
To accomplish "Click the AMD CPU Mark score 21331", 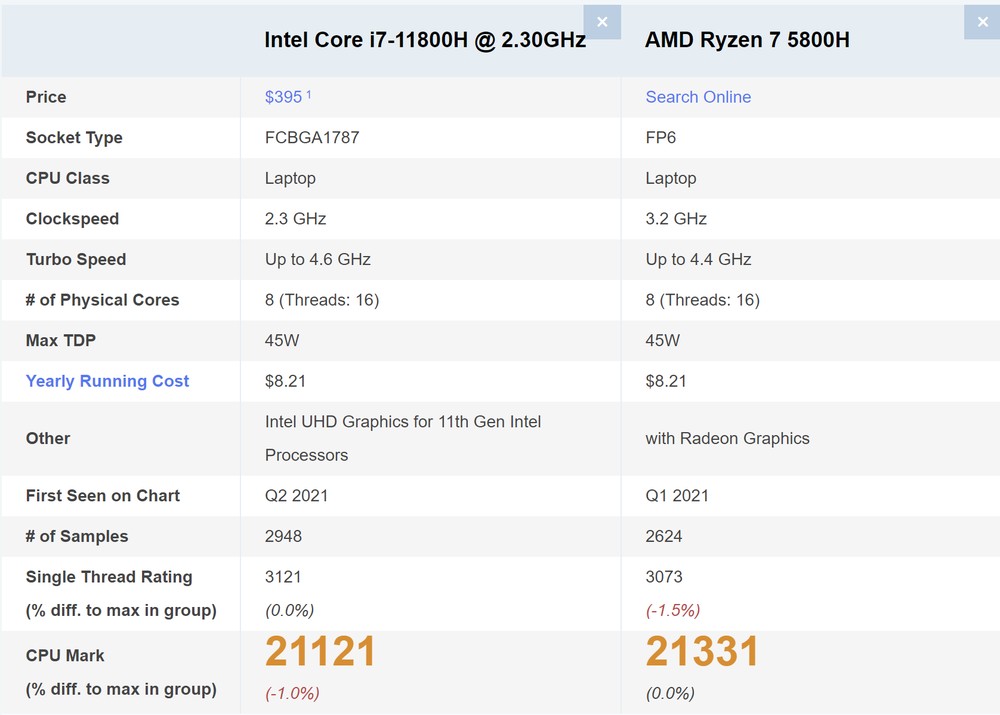I will point(702,652).
